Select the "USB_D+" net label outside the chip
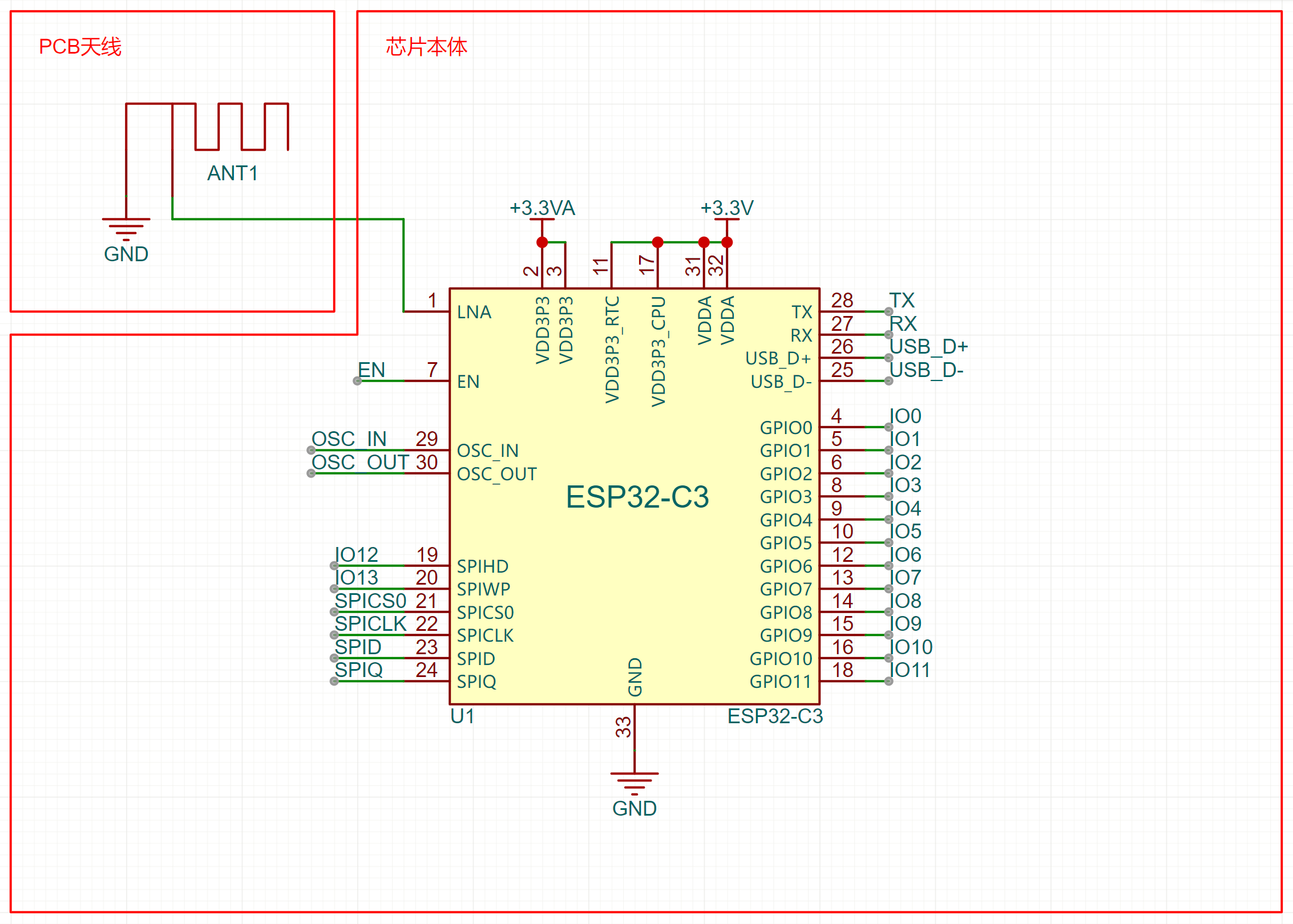 click(928, 347)
